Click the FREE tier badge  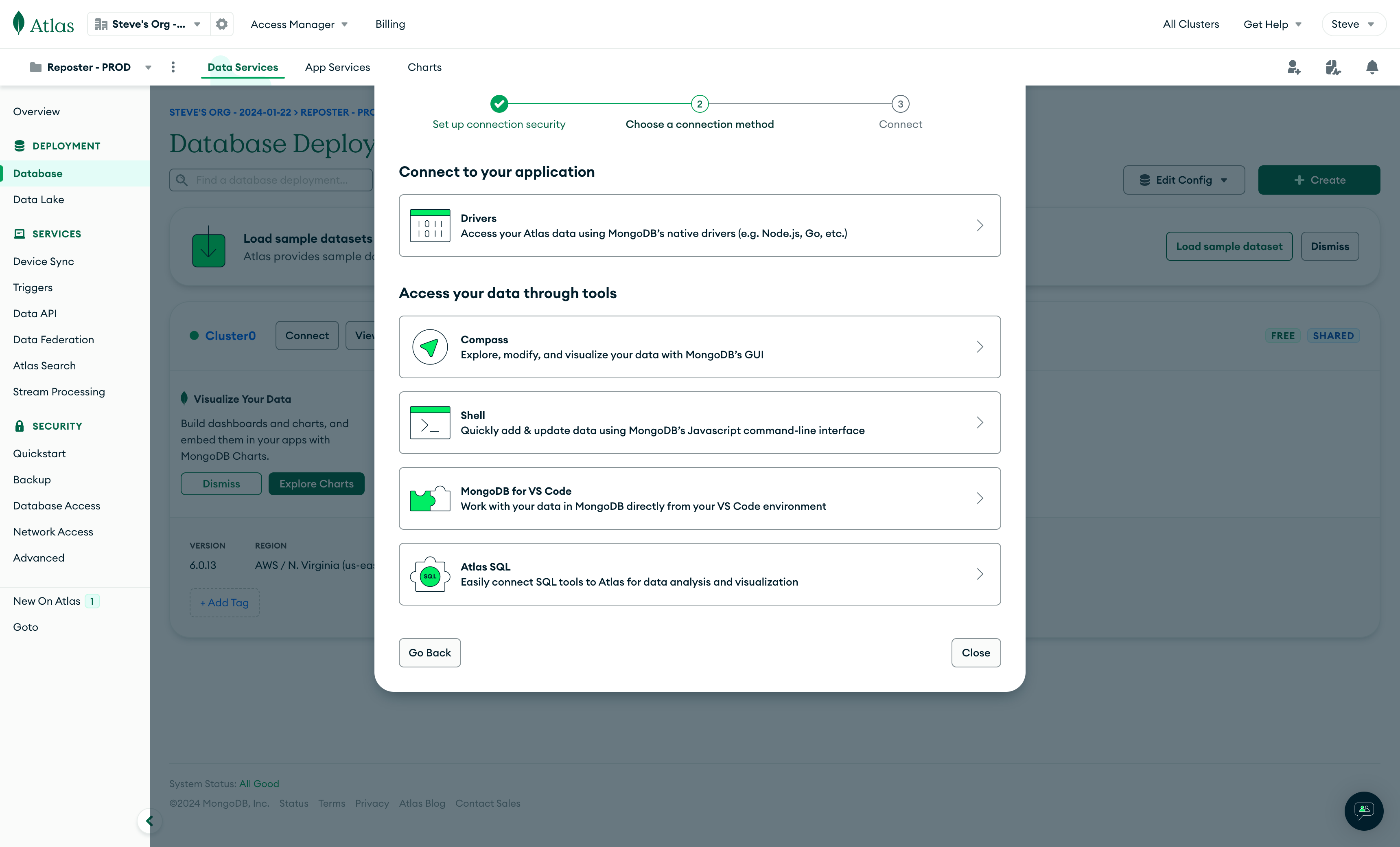tap(1283, 336)
